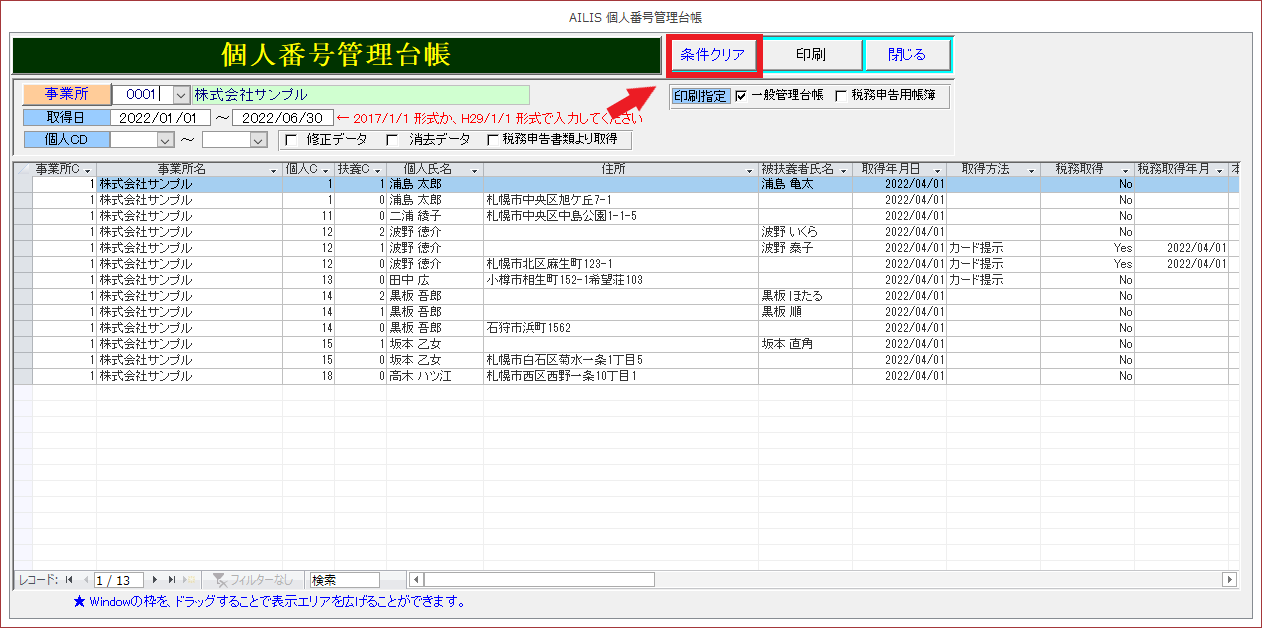Click the new blank record icon
This screenshot has width=1262, height=628.
pos(189,579)
